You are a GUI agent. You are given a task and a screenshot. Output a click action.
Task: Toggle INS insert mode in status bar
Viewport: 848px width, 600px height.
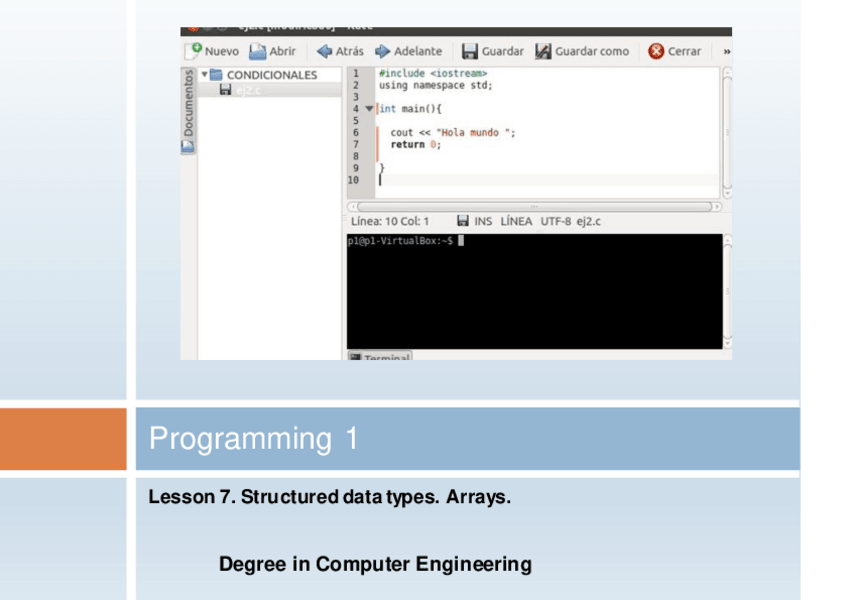pos(483,221)
